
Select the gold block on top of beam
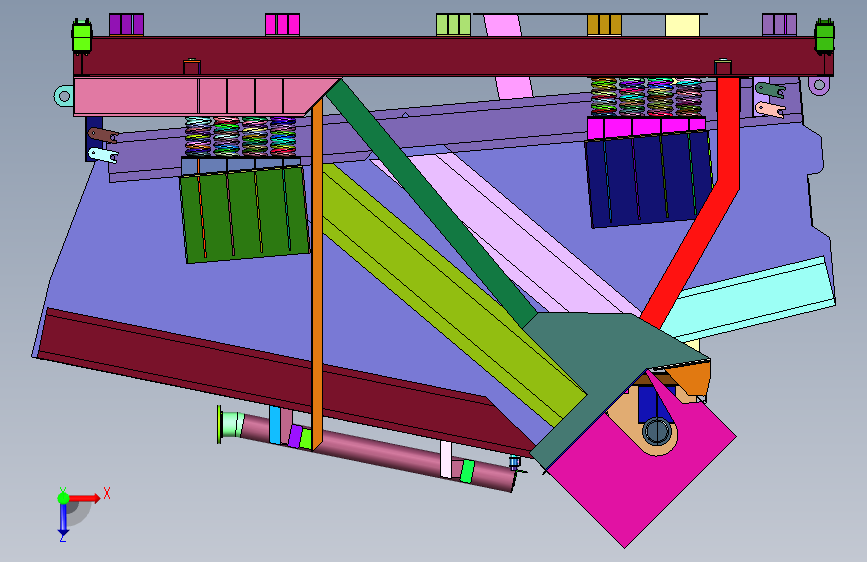(x=604, y=25)
